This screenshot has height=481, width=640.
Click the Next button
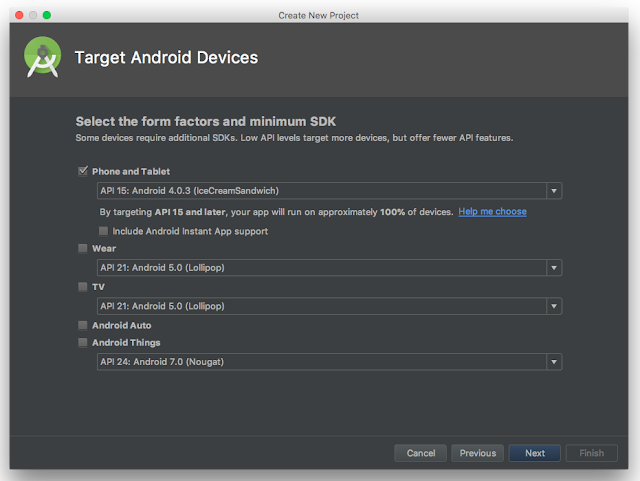tap(535, 453)
